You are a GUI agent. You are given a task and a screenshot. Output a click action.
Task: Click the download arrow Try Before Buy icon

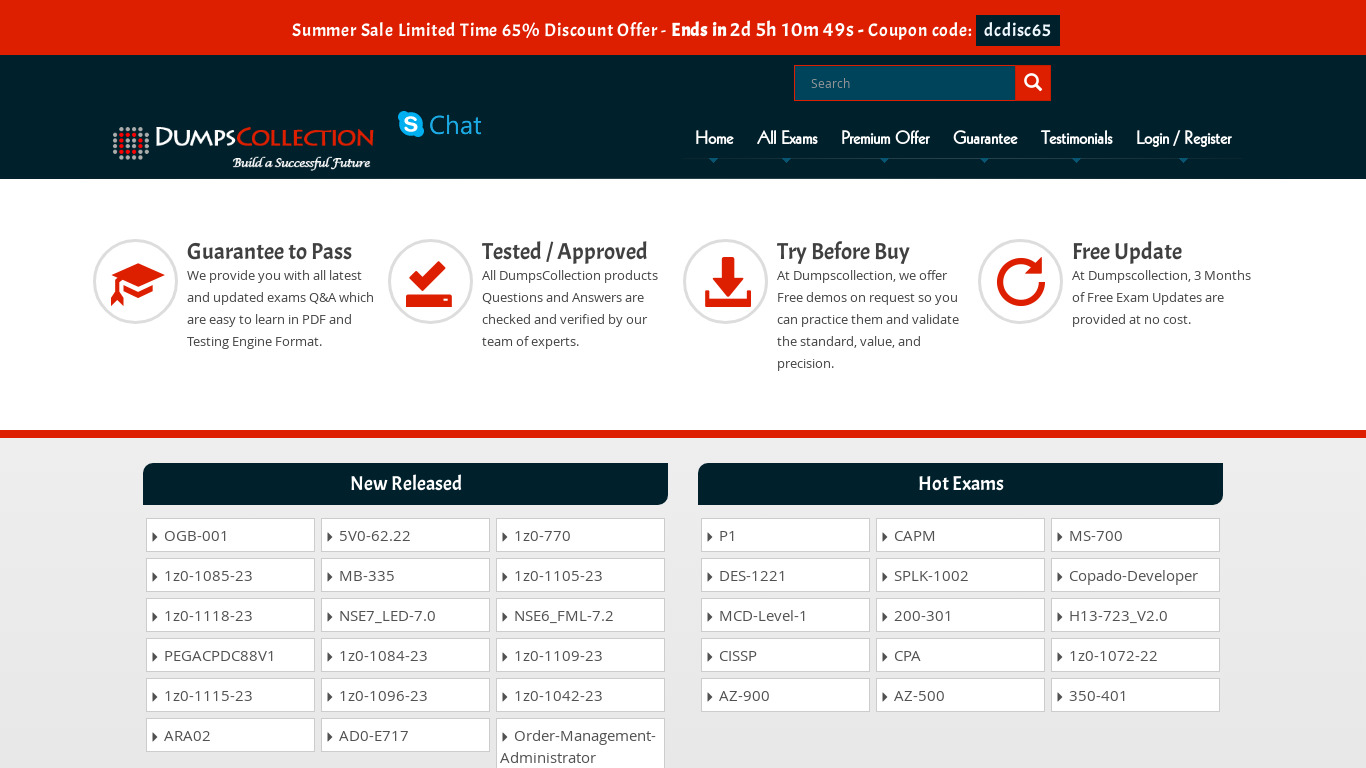coord(726,282)
